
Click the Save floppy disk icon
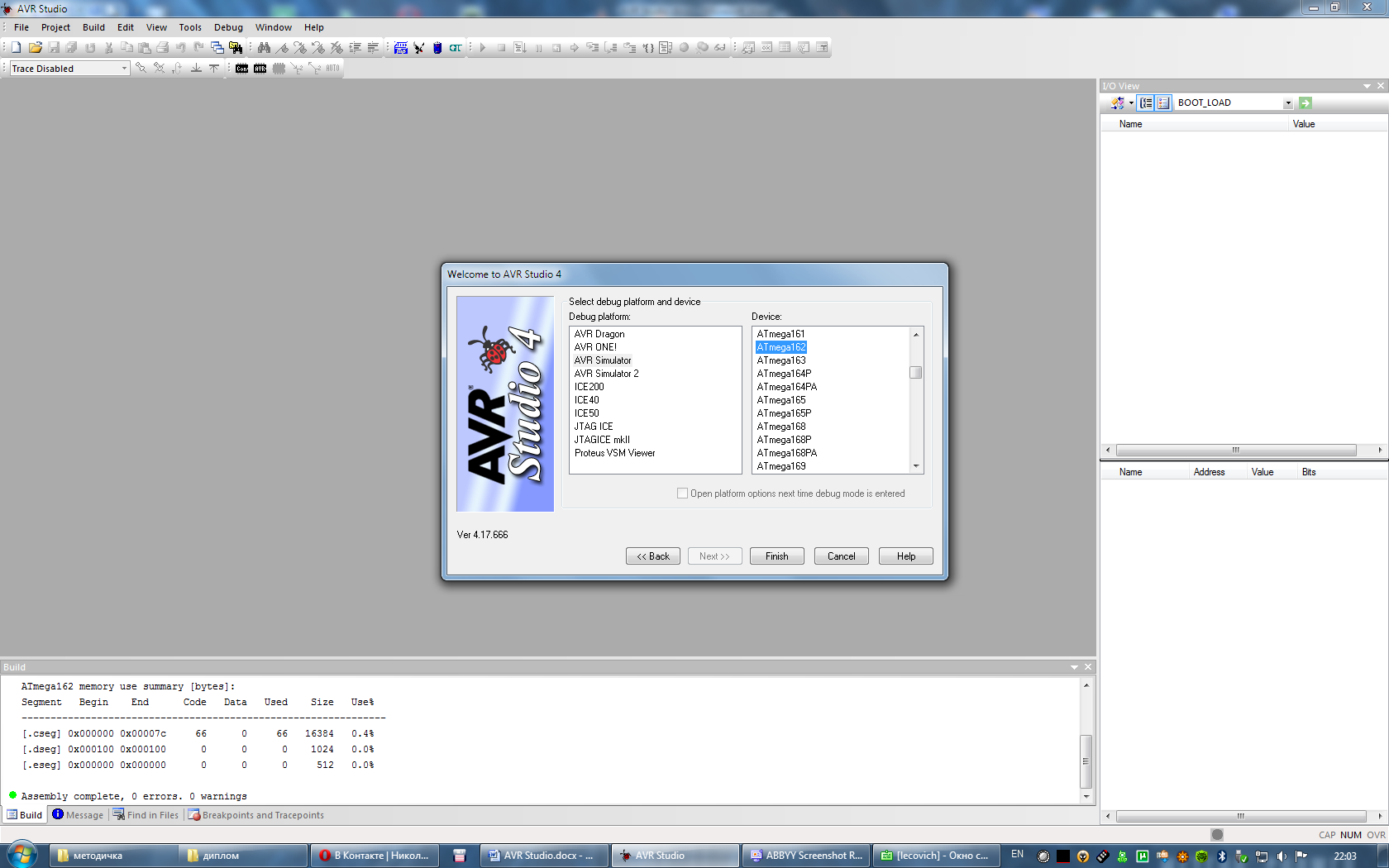(54, 48)
